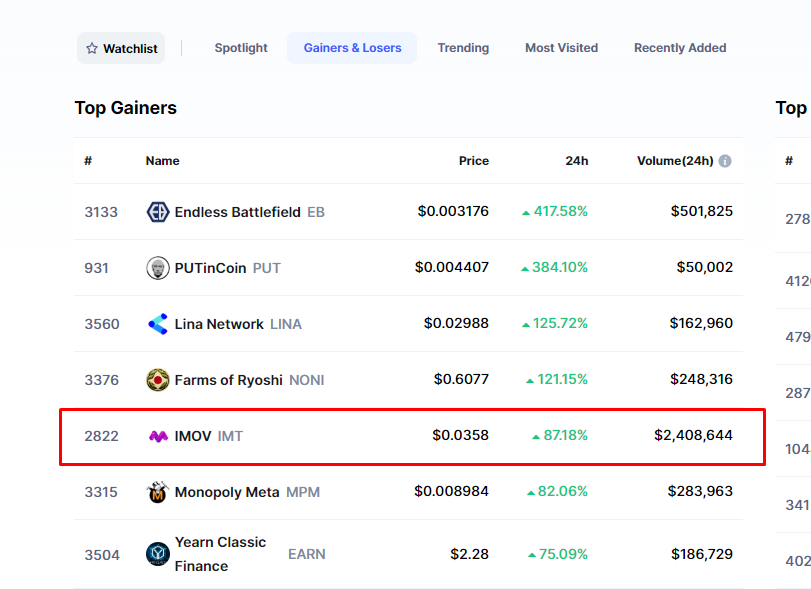Screen dimensions: 811x589
Task: Click the price $0.008984
Action: tap(451, 491)
